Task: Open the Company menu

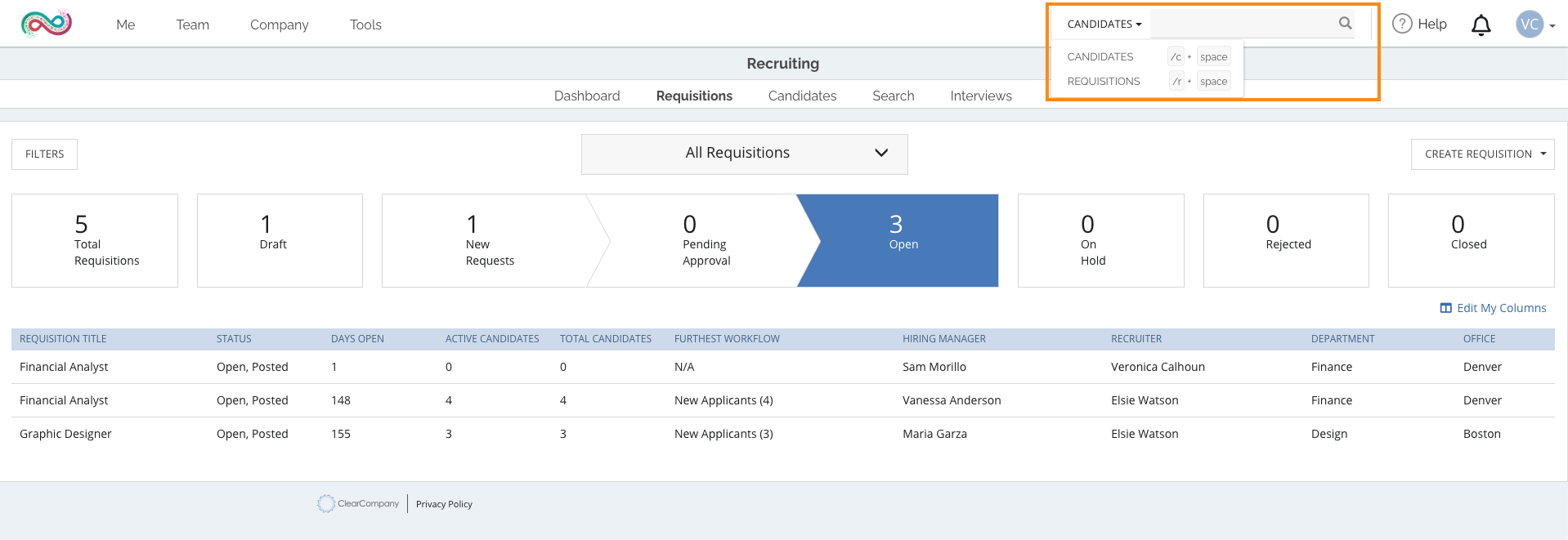Action: [x=279, y=25]
